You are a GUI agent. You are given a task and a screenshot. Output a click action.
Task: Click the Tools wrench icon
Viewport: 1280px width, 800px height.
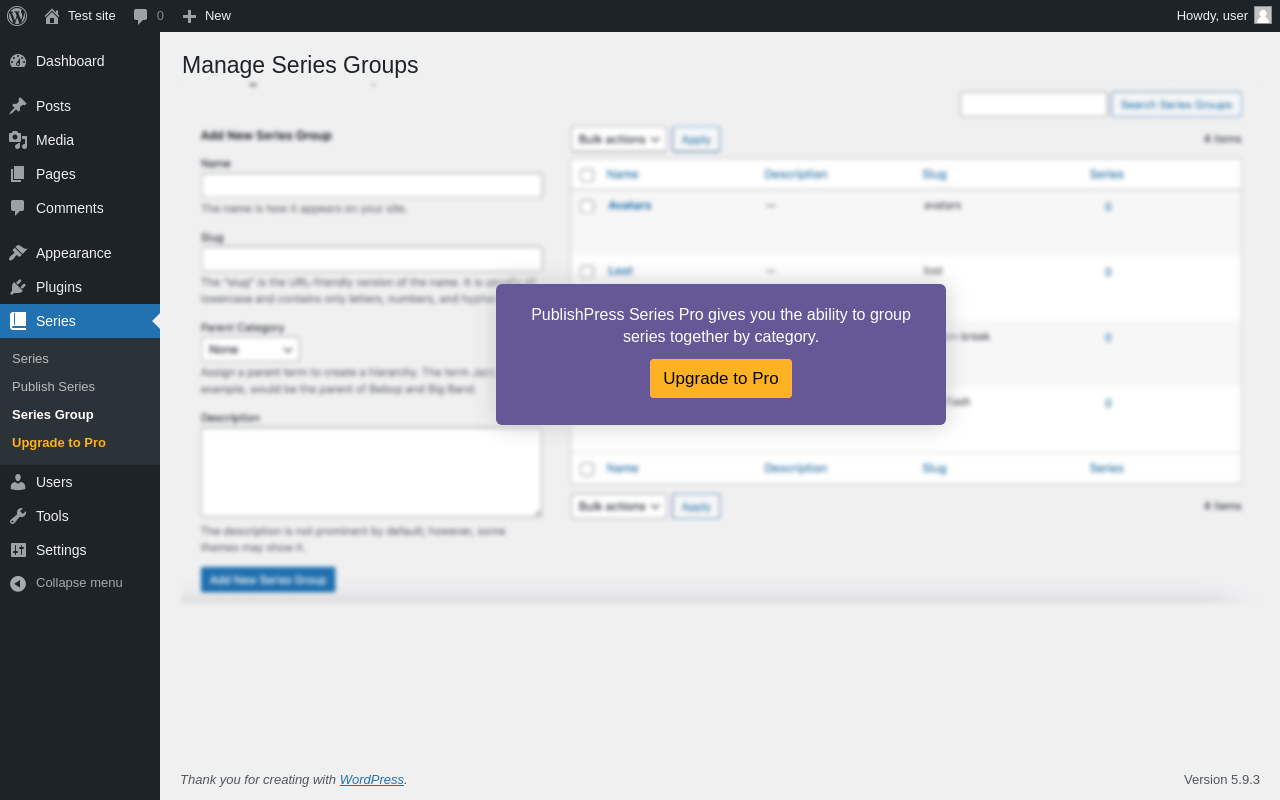18,516
